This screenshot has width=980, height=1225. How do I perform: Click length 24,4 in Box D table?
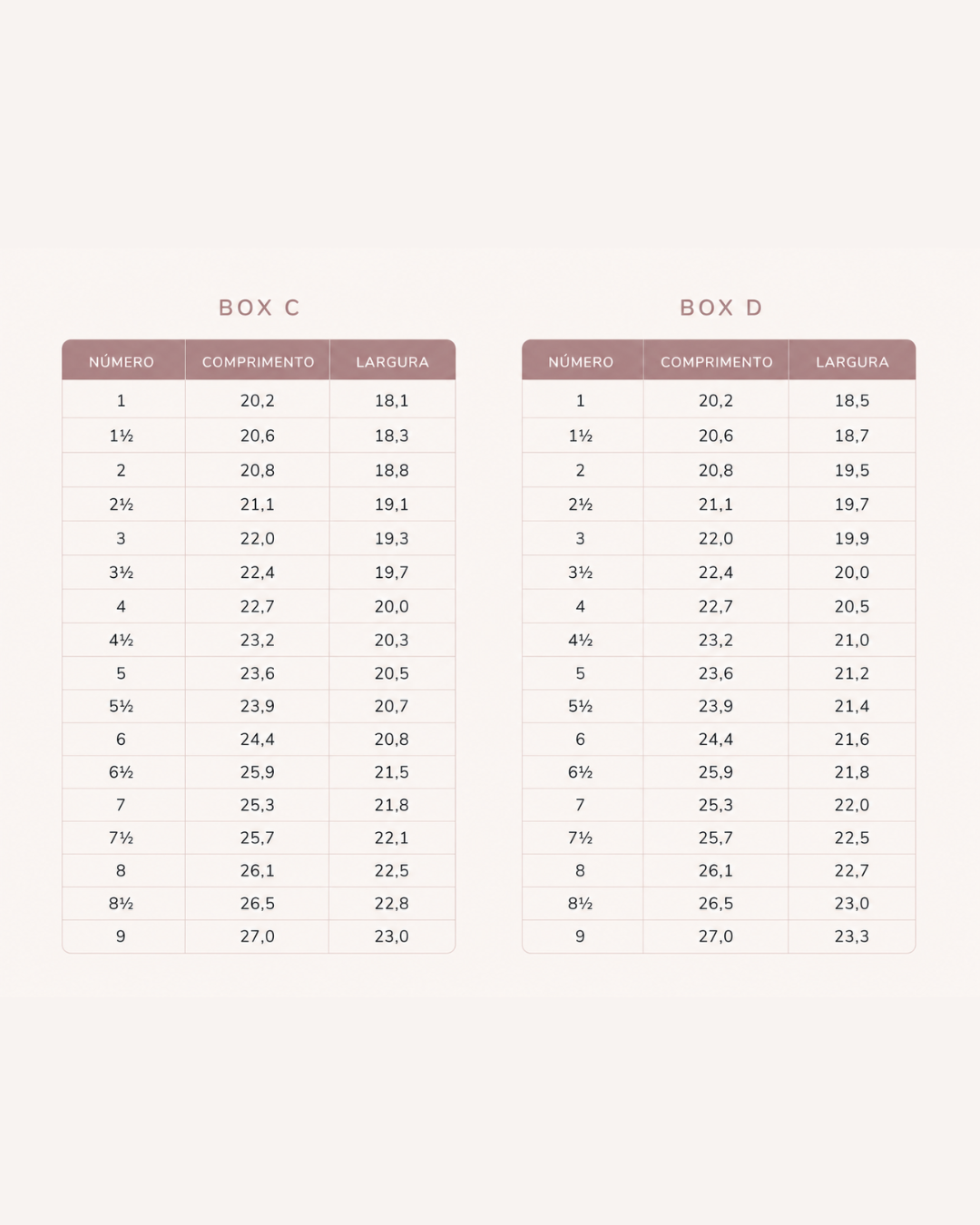point(716,739)
